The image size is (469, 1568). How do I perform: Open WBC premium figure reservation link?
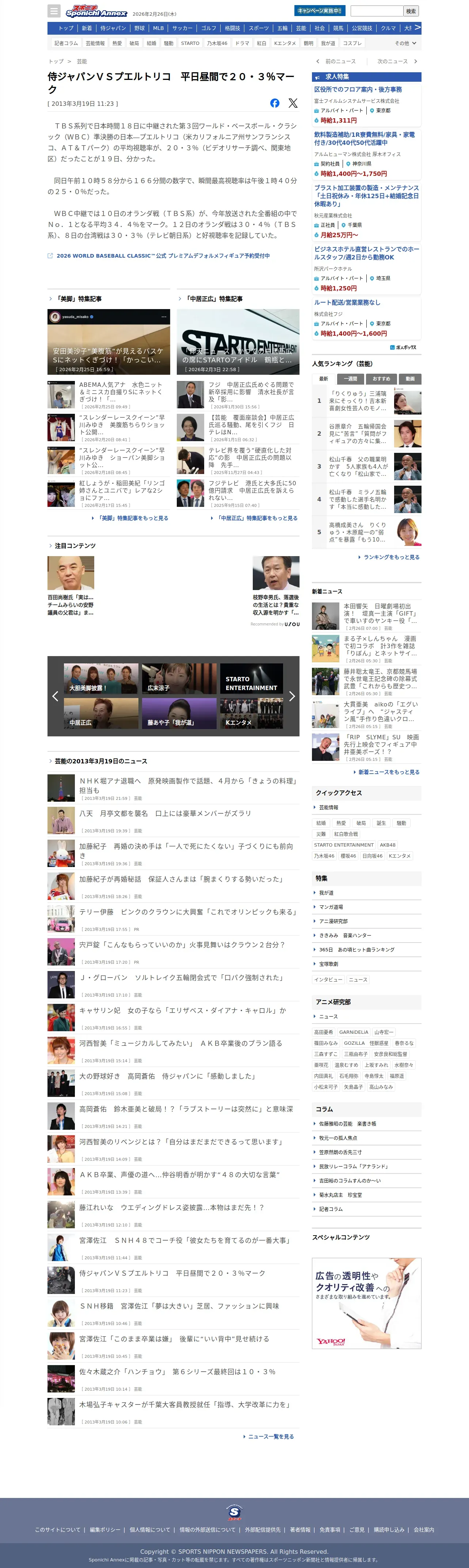click(x=163, y=256)
